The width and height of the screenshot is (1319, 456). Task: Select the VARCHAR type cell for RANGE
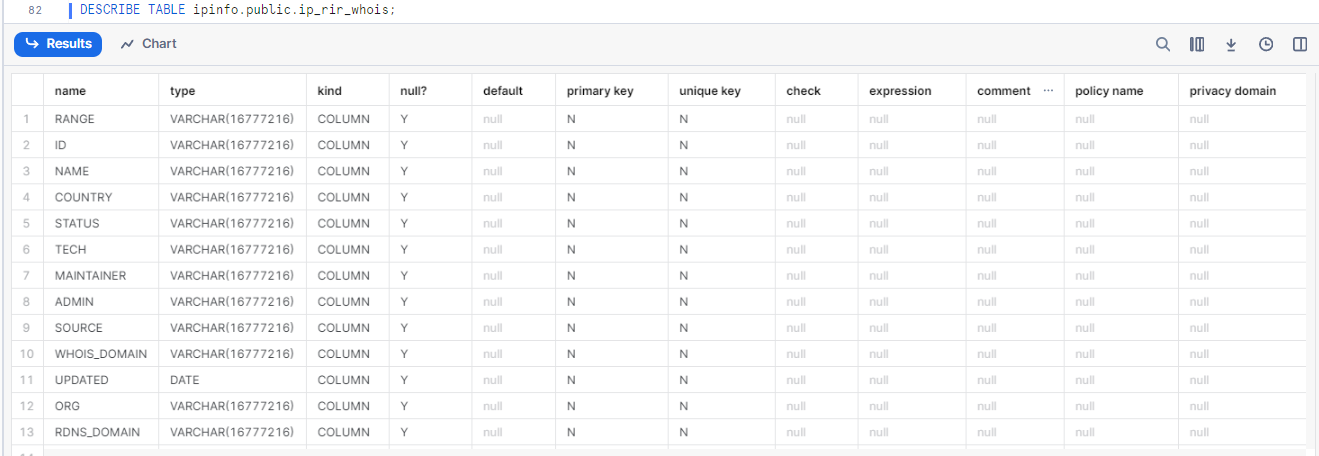coord(232,119)
